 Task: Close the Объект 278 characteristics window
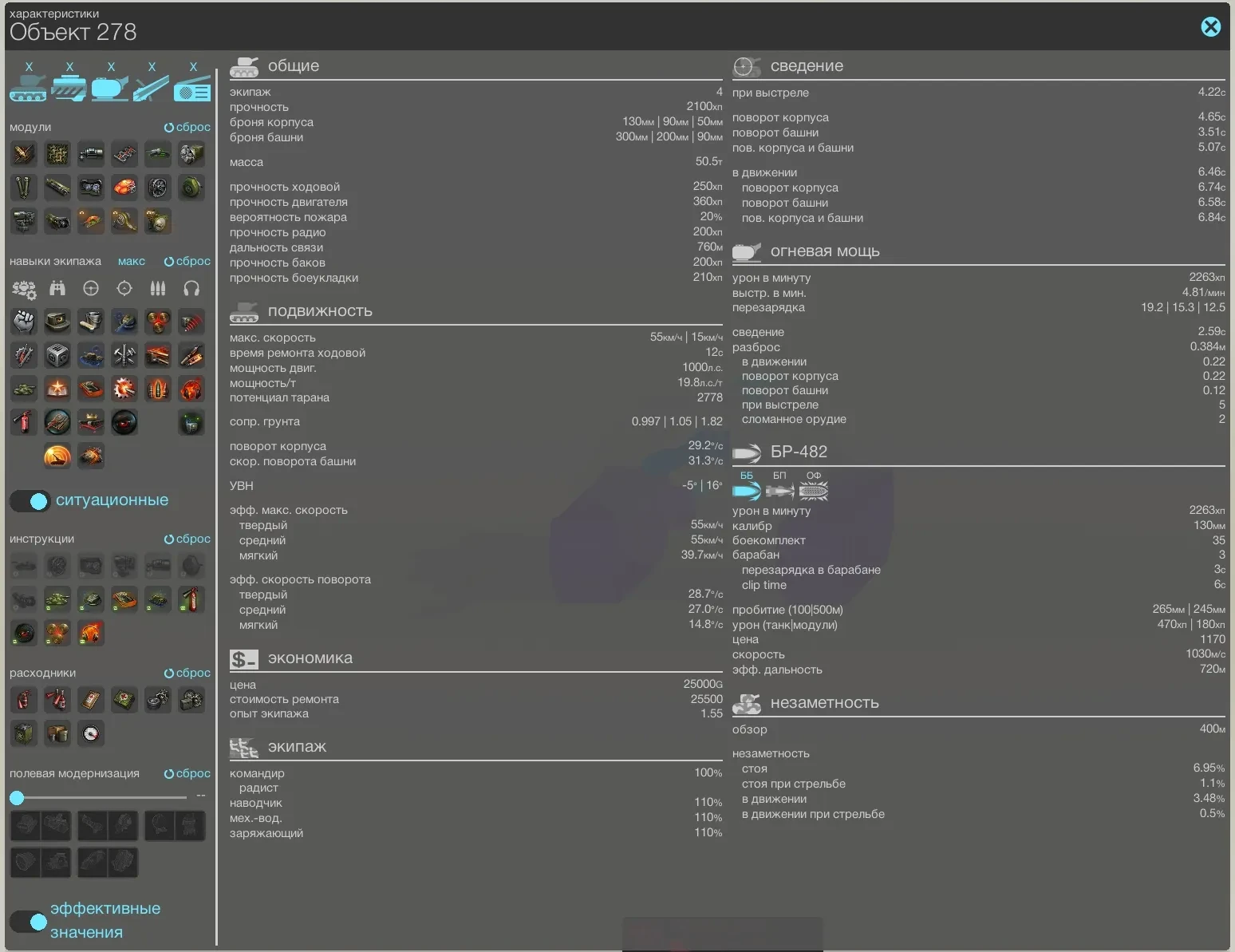pyautogui.click(x=1210, y=27)
